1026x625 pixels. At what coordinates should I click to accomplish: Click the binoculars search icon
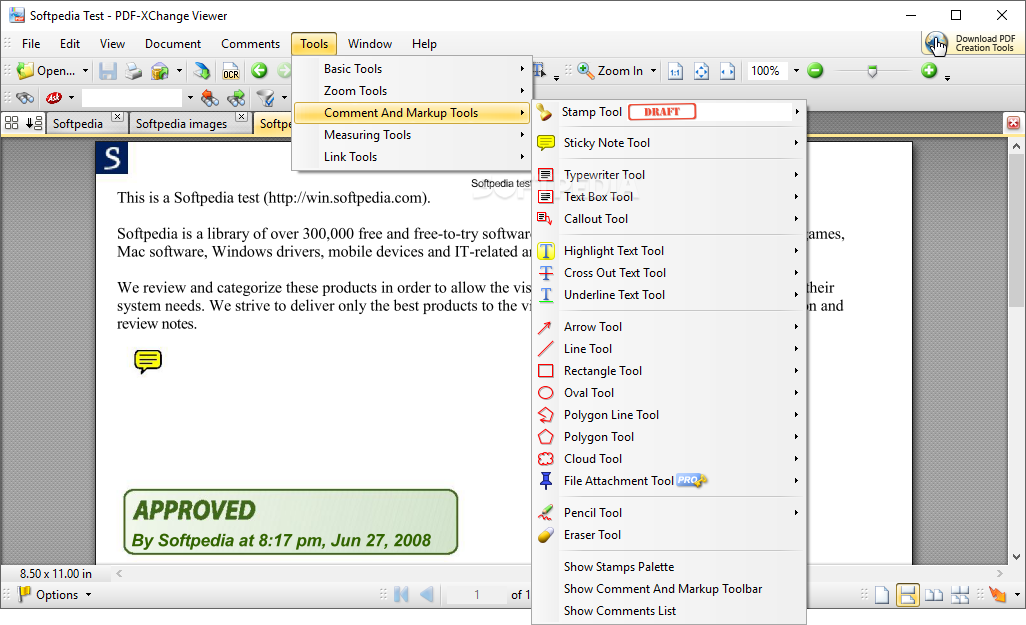[x=26, y=98]
